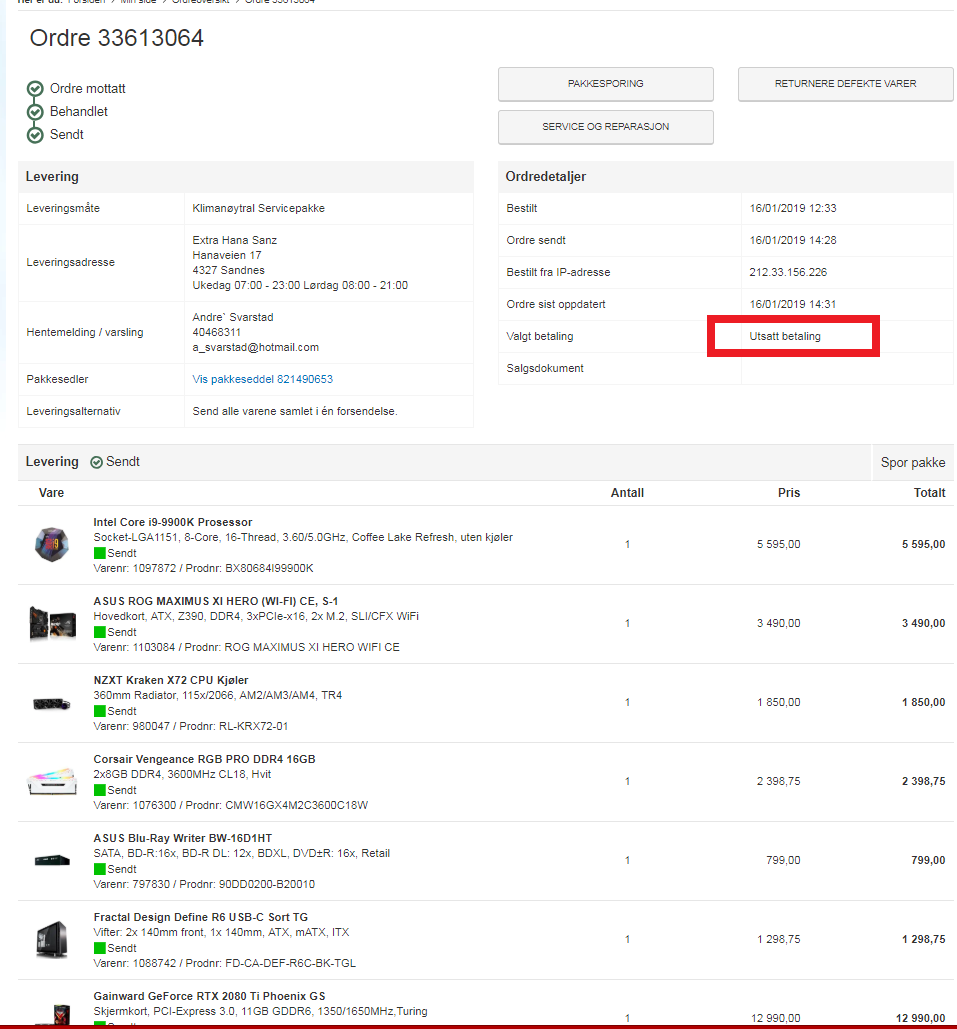Select text 'Varenr: 1097872 / Prodnr: BX80684I99900K'

203,568
